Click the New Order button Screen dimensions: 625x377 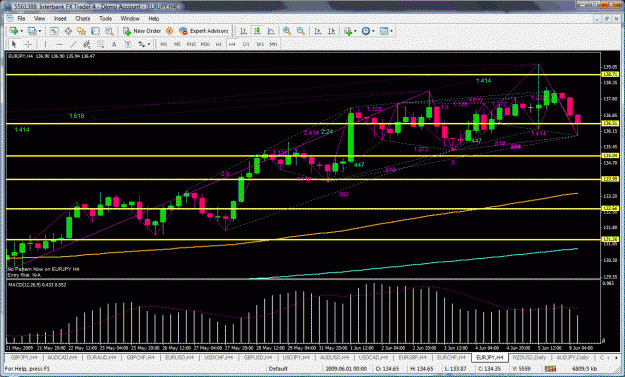[x=142, y=31]
